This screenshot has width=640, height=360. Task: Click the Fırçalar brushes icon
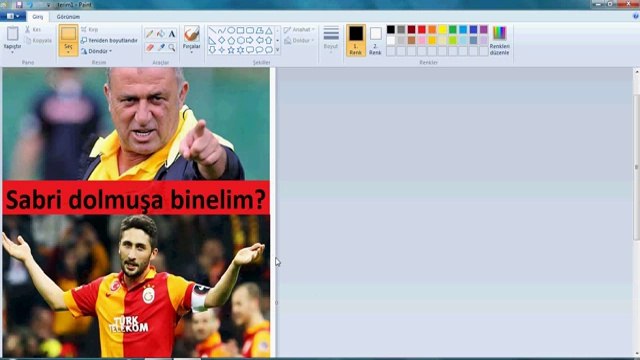(191, 34)
